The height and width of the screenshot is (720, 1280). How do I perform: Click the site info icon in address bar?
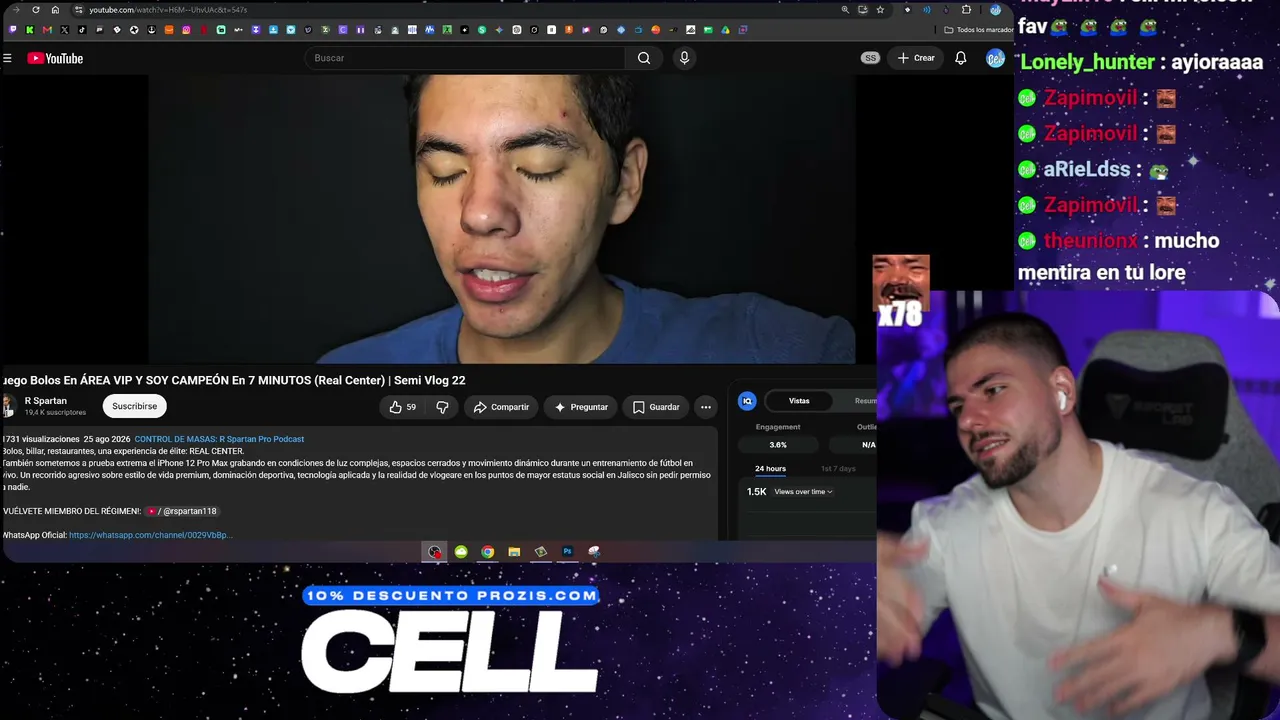point(79,10)
